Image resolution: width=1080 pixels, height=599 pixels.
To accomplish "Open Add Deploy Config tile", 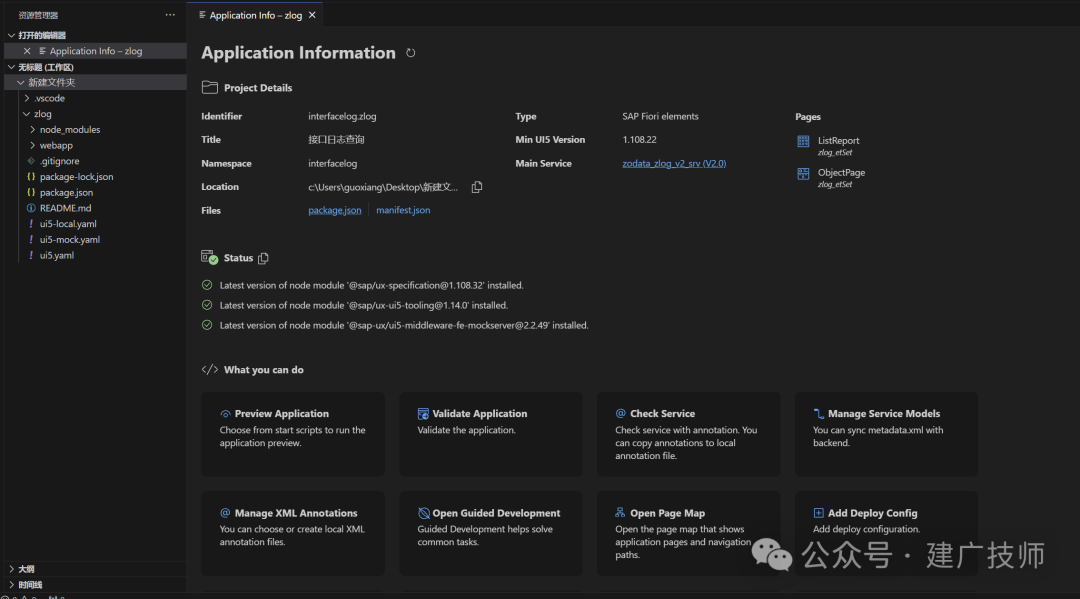I will (x=886, y=534).
